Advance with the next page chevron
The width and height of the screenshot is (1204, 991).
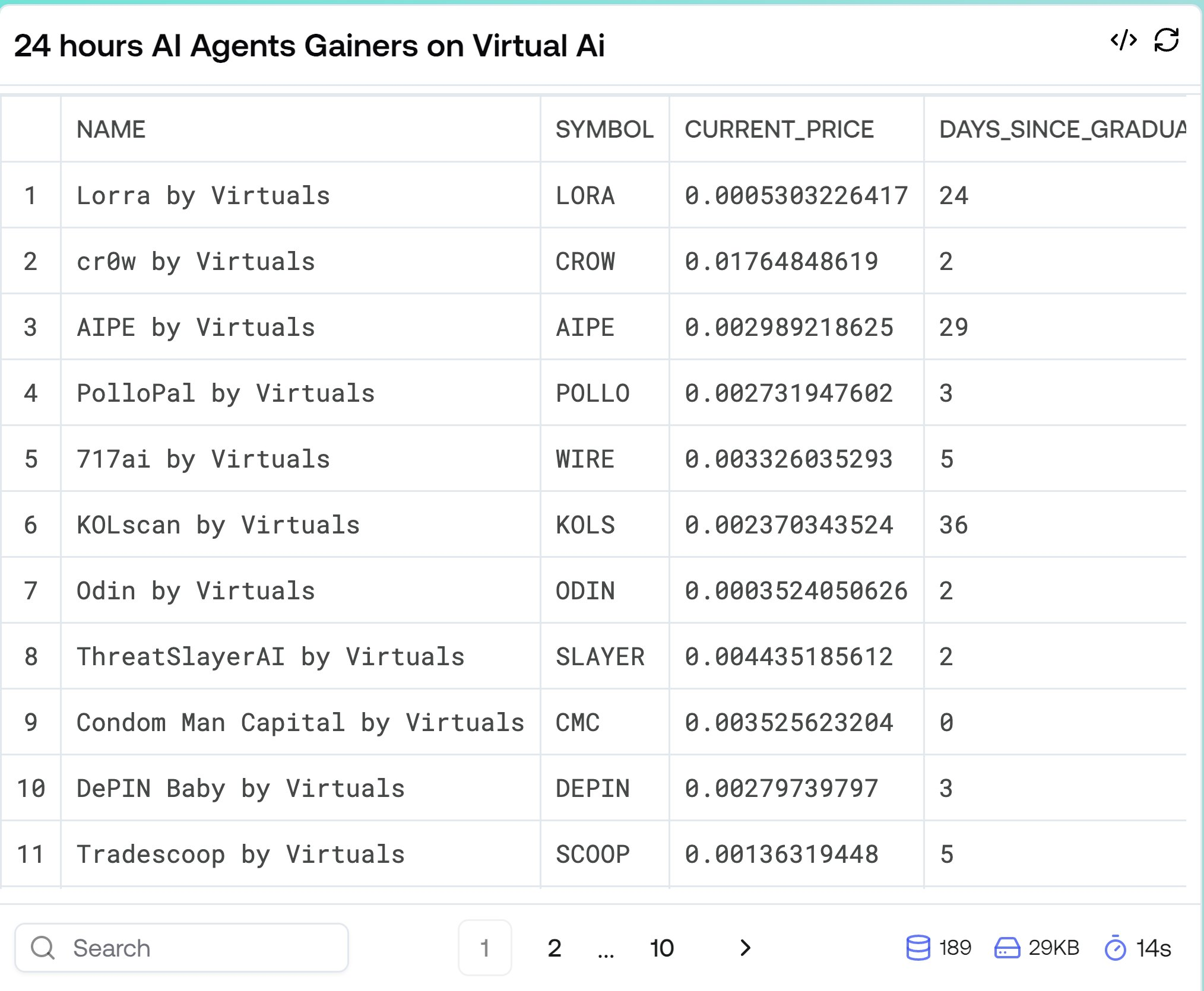point(746,948)
